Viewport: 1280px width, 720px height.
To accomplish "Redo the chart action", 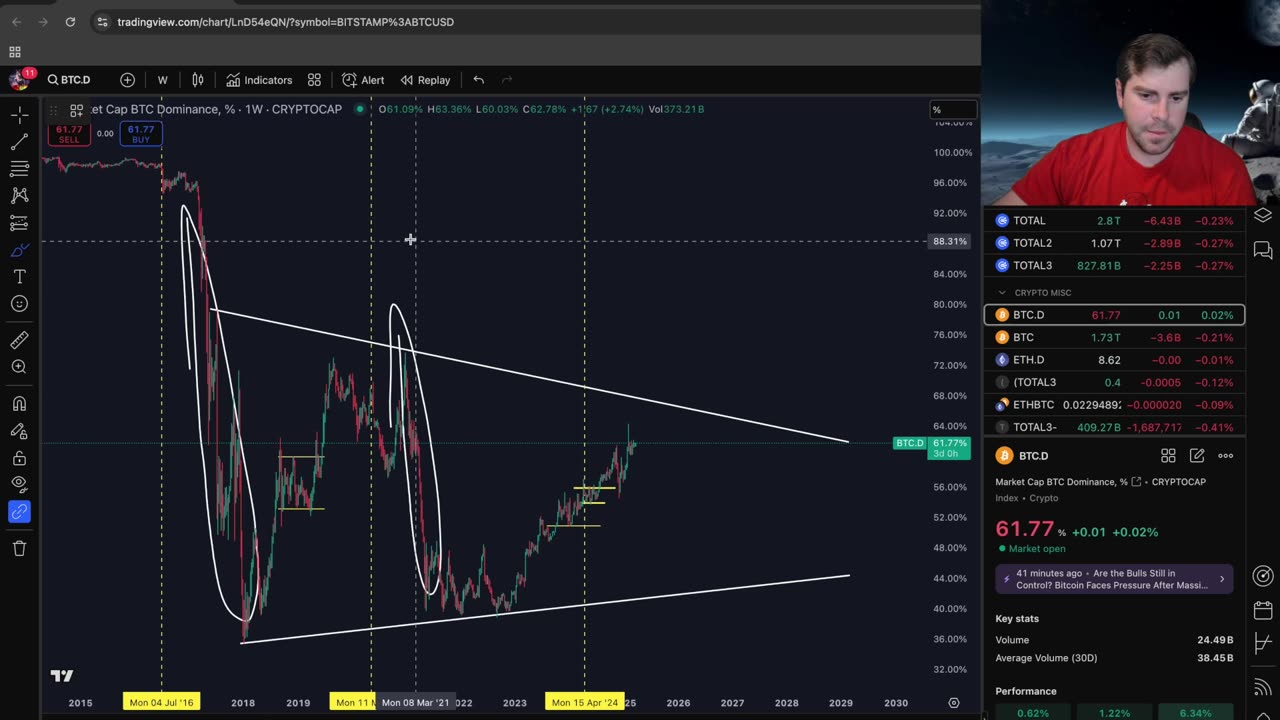I will coord(506,80).
